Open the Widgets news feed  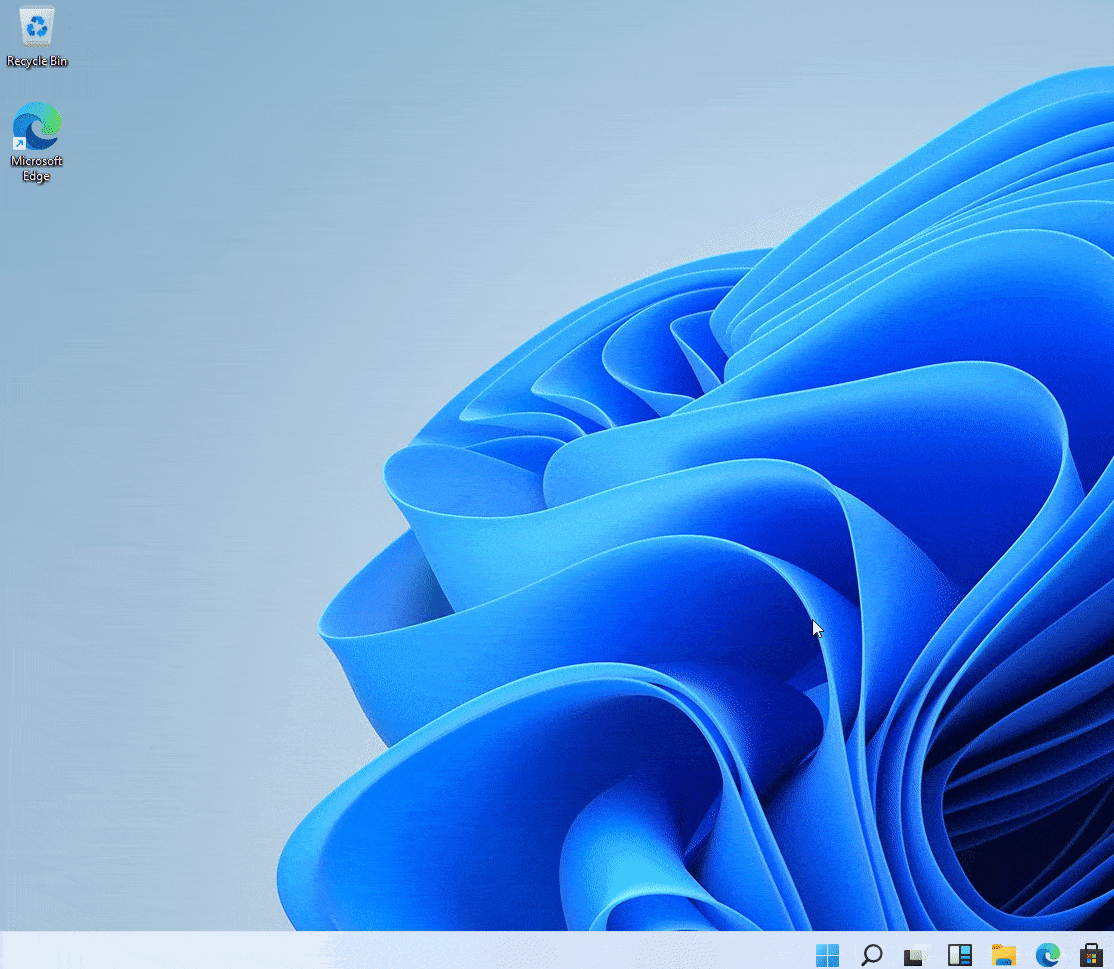coord(914,955)
